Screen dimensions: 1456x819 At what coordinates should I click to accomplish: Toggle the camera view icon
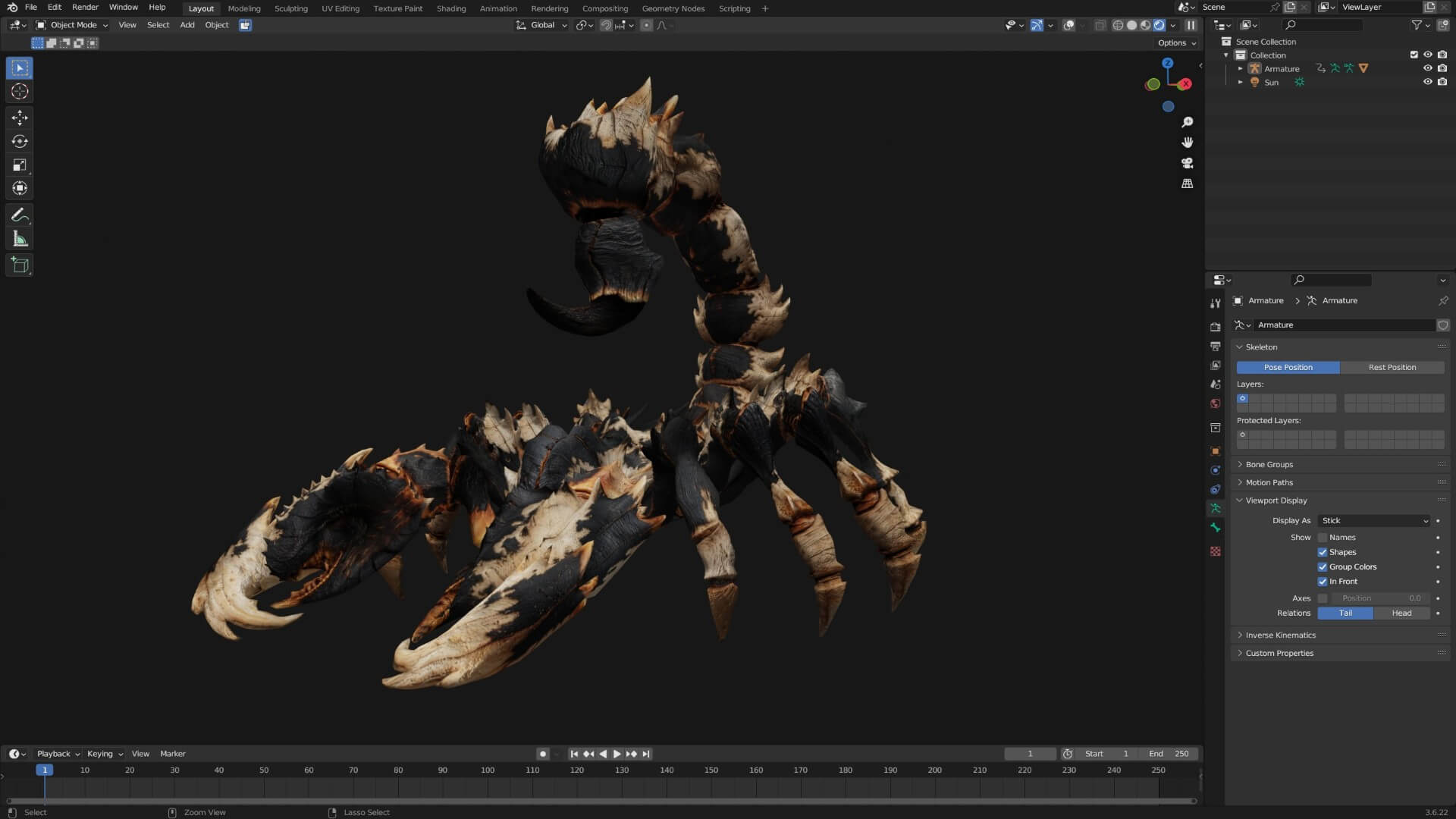(1188, 163)
